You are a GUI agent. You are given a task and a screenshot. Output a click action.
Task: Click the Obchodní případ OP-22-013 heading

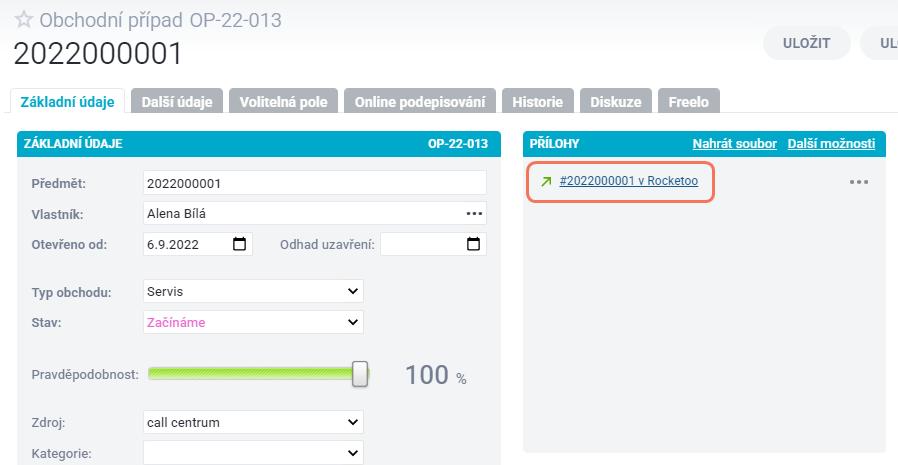point(160,21)
